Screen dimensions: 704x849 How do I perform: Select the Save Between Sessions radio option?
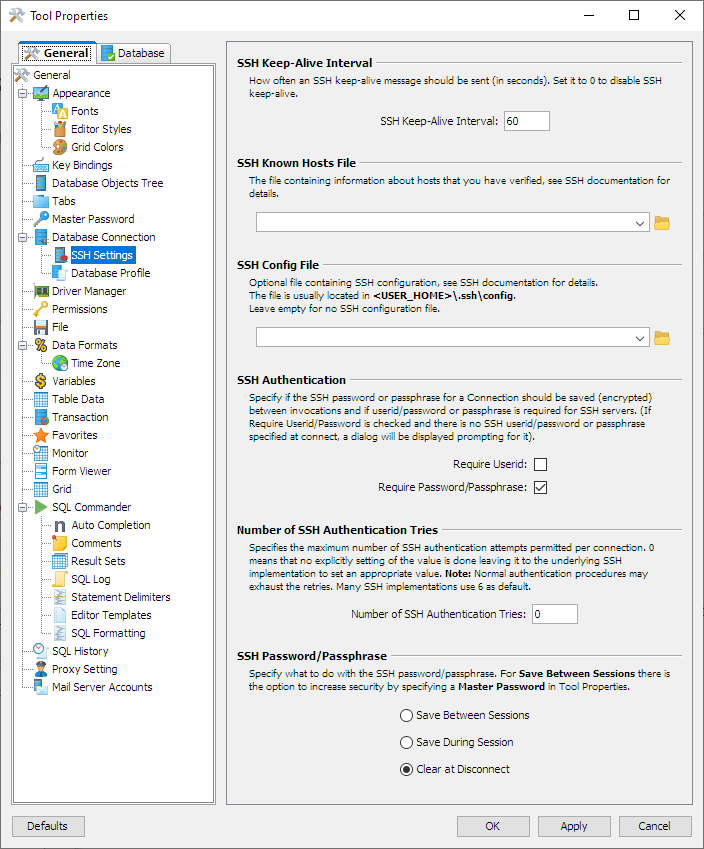click(406, 715)
